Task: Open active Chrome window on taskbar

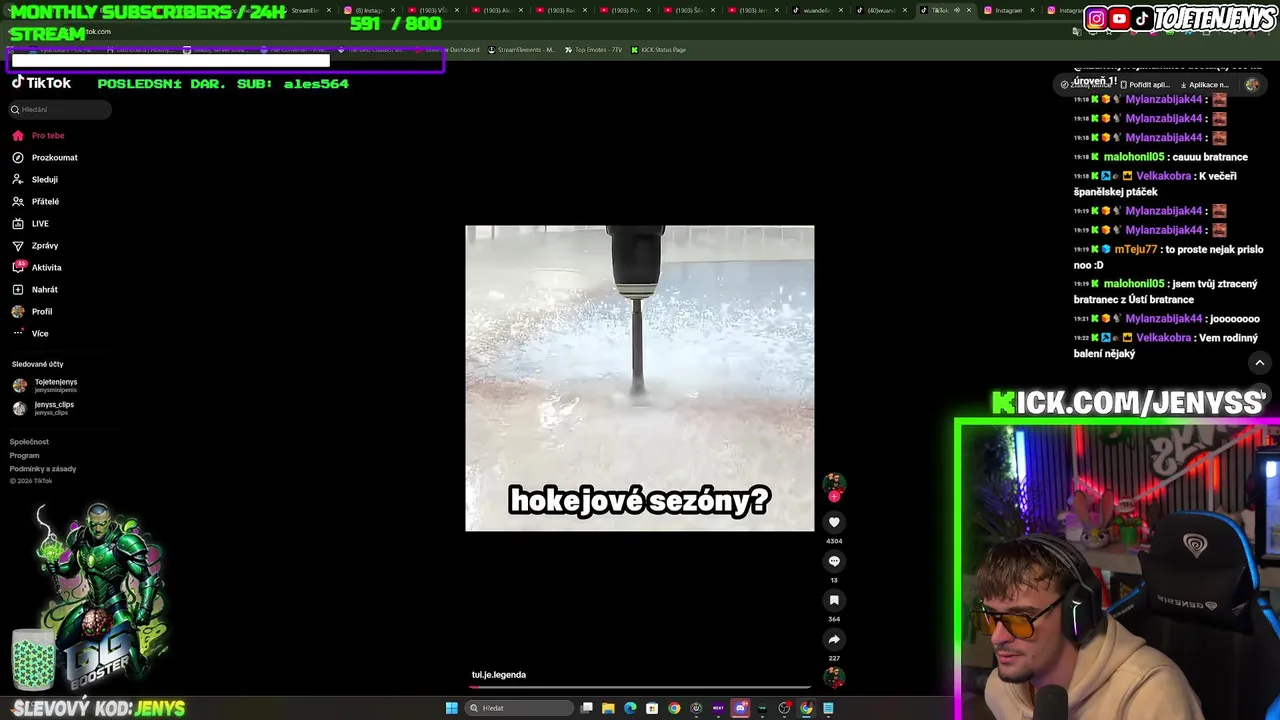Action: point(806,708)
